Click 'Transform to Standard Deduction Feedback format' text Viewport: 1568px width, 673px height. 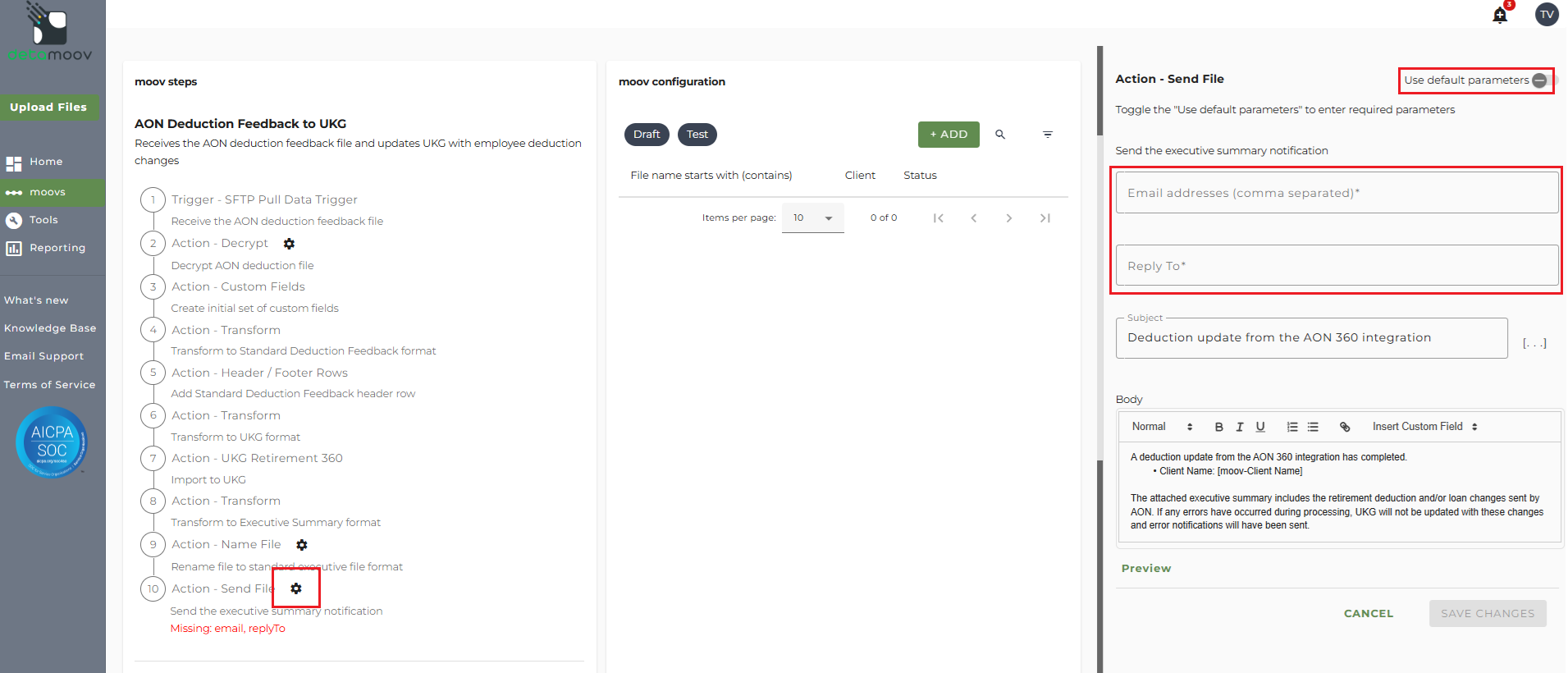pos(304,351)
